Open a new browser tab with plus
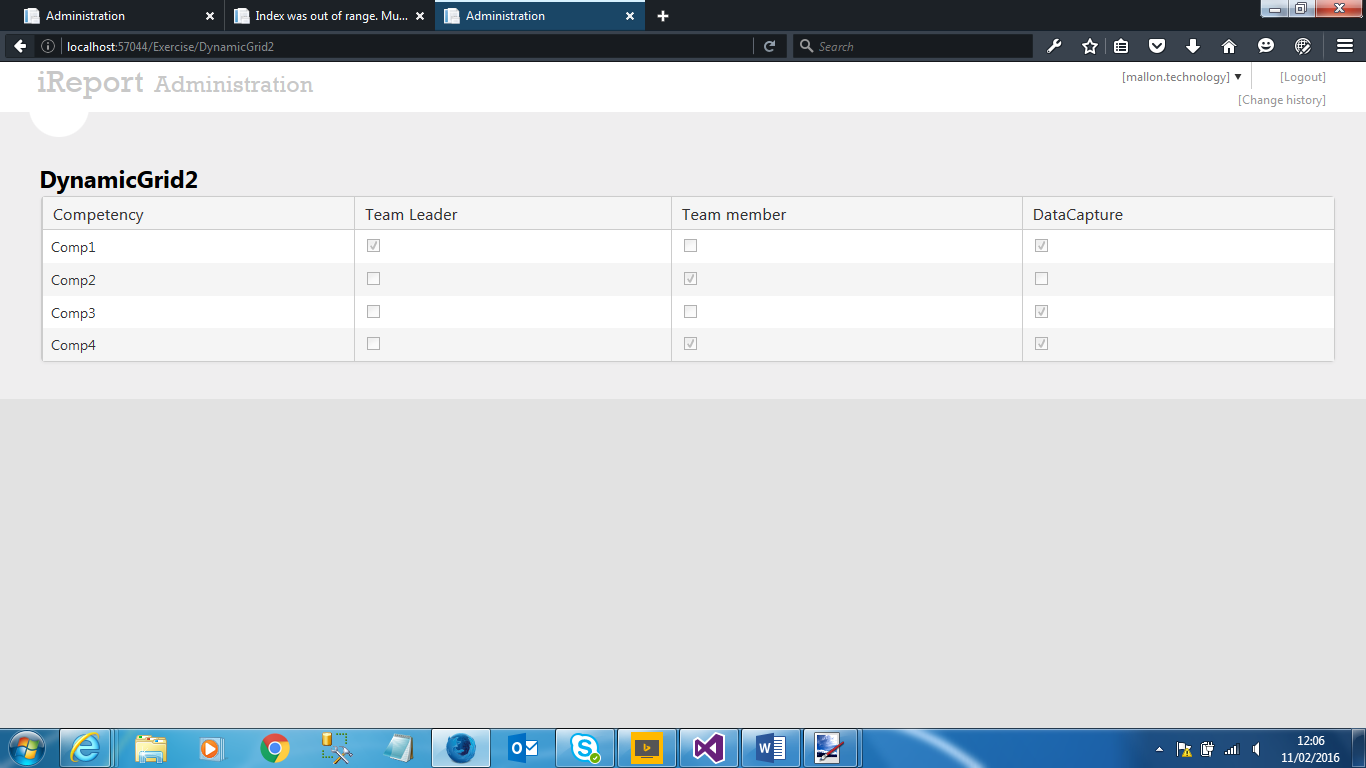Screen dimensions: 1366x768 (663, 16)
